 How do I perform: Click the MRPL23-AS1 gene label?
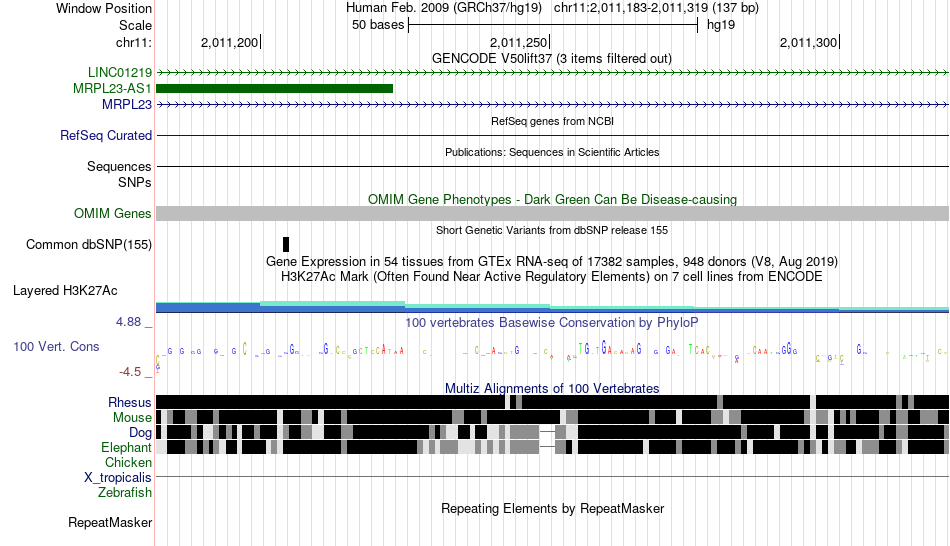coord(112,88)
